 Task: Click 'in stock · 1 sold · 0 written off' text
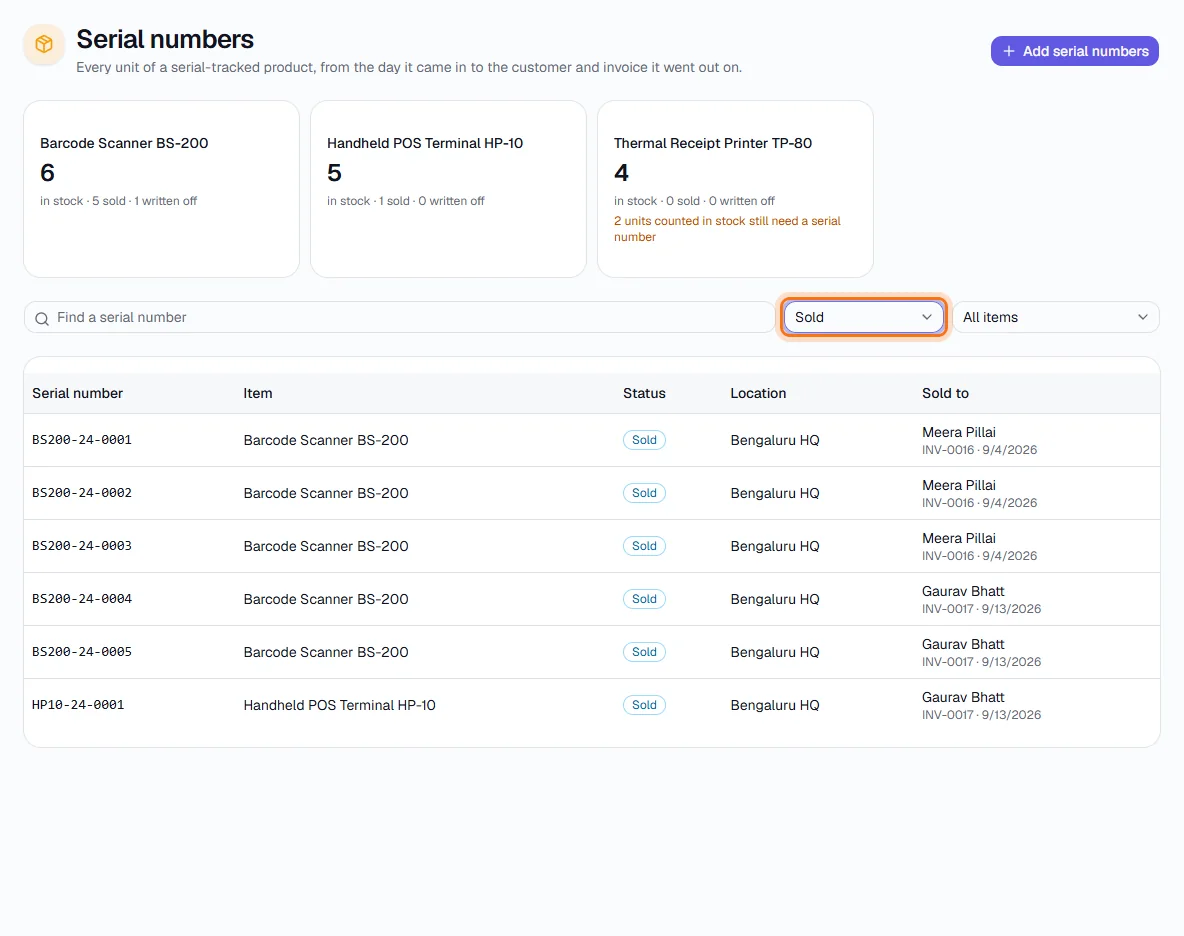405,201
